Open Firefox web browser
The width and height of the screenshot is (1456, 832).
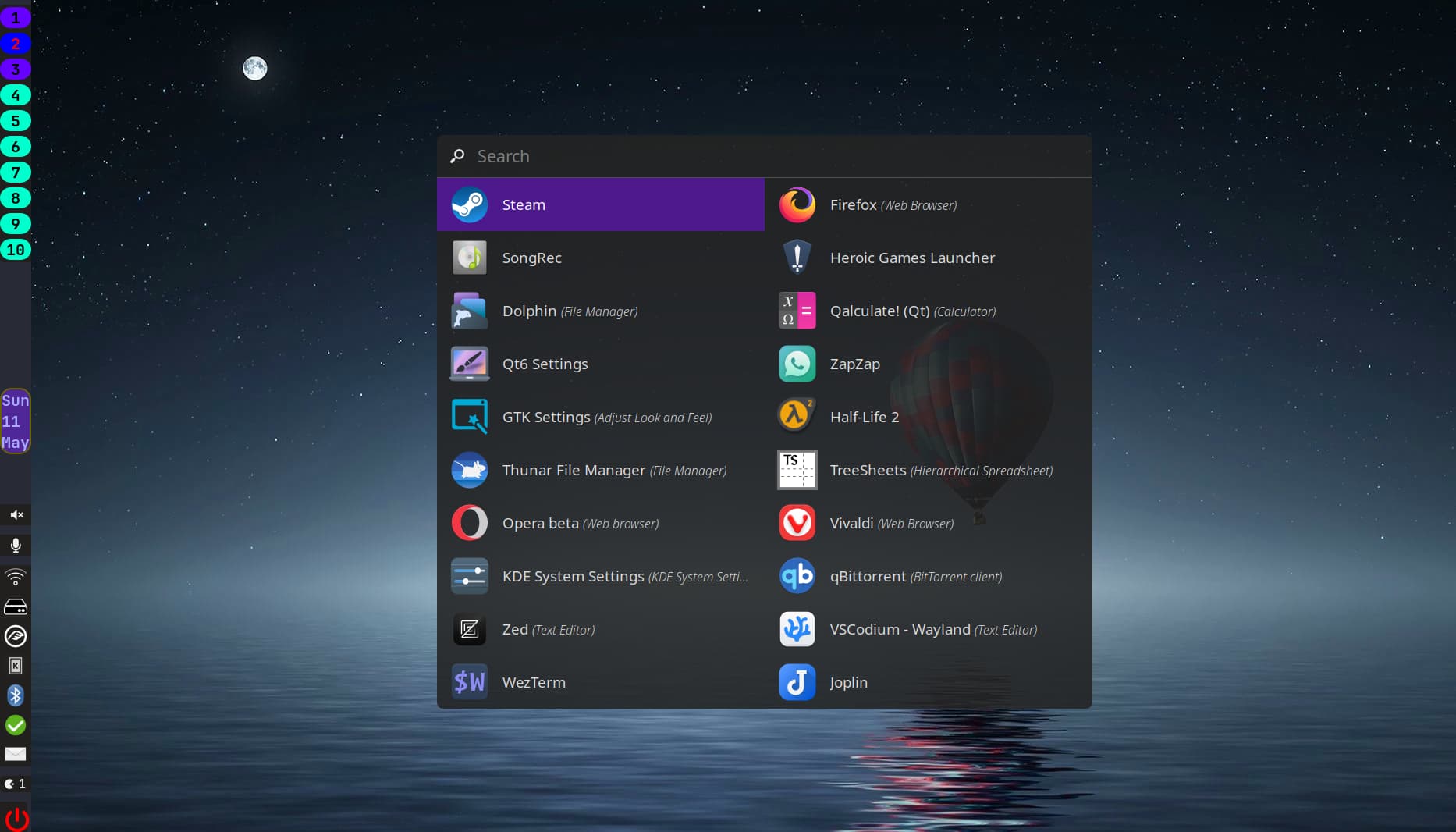[929, 204]
